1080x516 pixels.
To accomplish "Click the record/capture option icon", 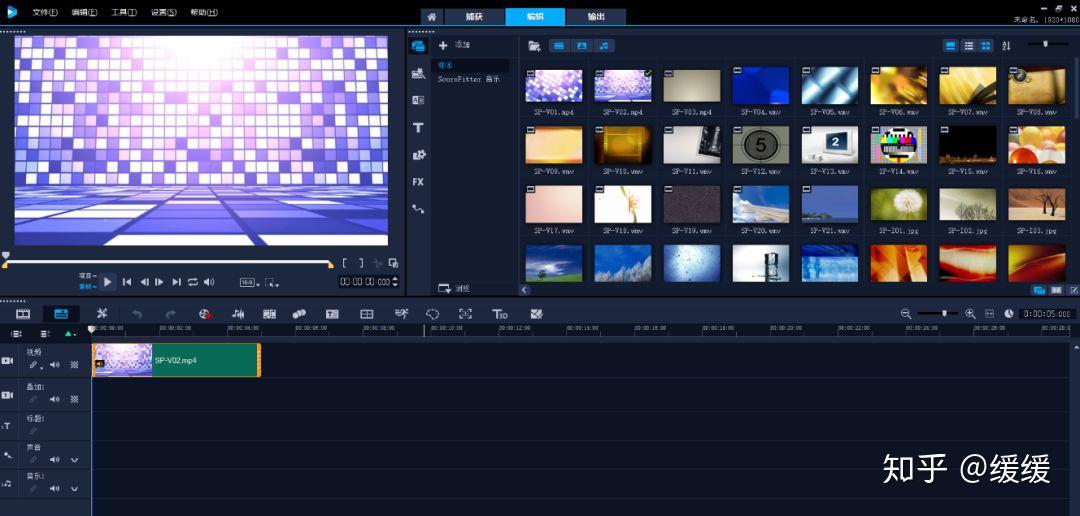I will click(204, 314).
